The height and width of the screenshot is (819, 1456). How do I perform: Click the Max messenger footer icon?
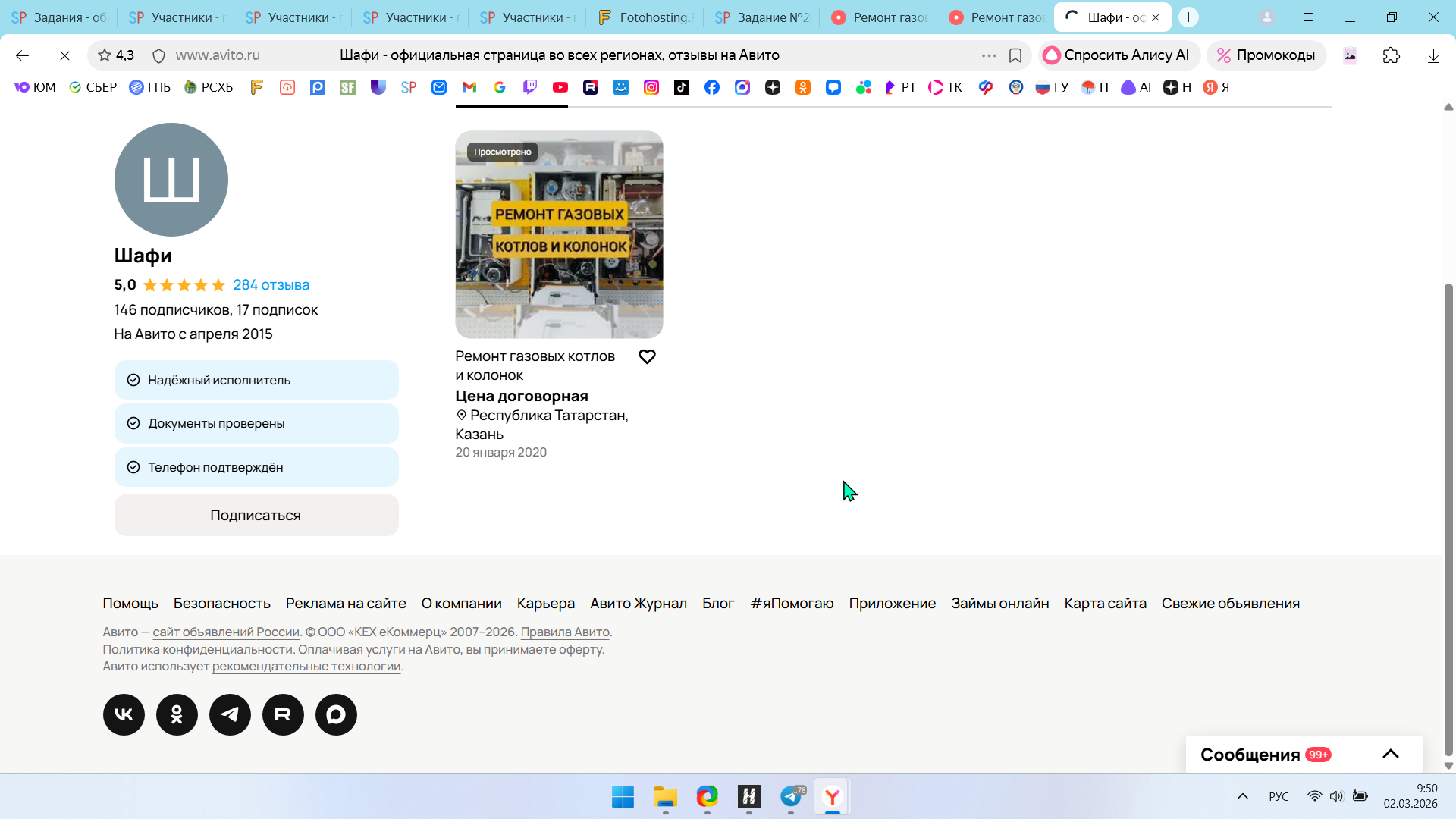coord(336,714)
